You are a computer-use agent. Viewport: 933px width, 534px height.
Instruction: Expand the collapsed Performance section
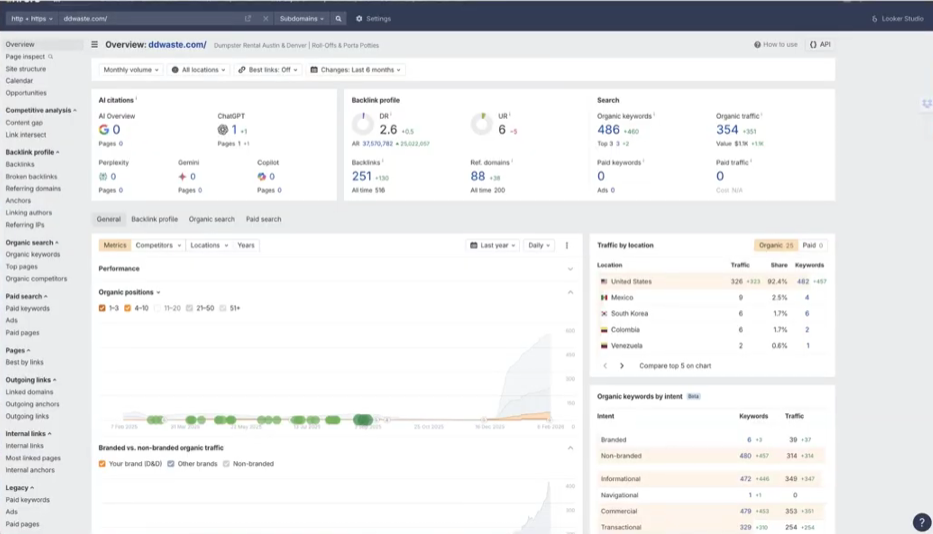tap(570, 269)
